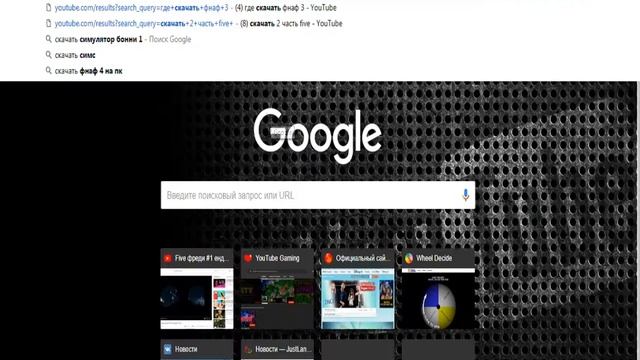This screenshot has width=640, height=360.
Task: Open the Официальный сайт thumbnail preview
Action: (358, 298)
